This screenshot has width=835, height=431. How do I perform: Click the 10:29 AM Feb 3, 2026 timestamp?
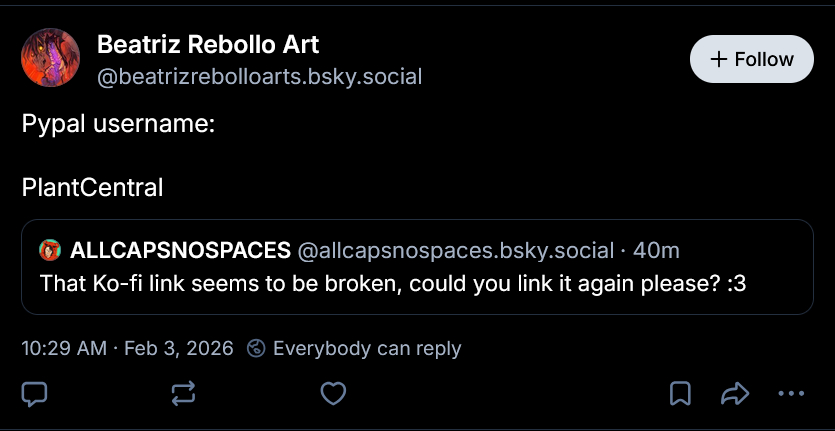pyautogui.click(x=127, y=348)
